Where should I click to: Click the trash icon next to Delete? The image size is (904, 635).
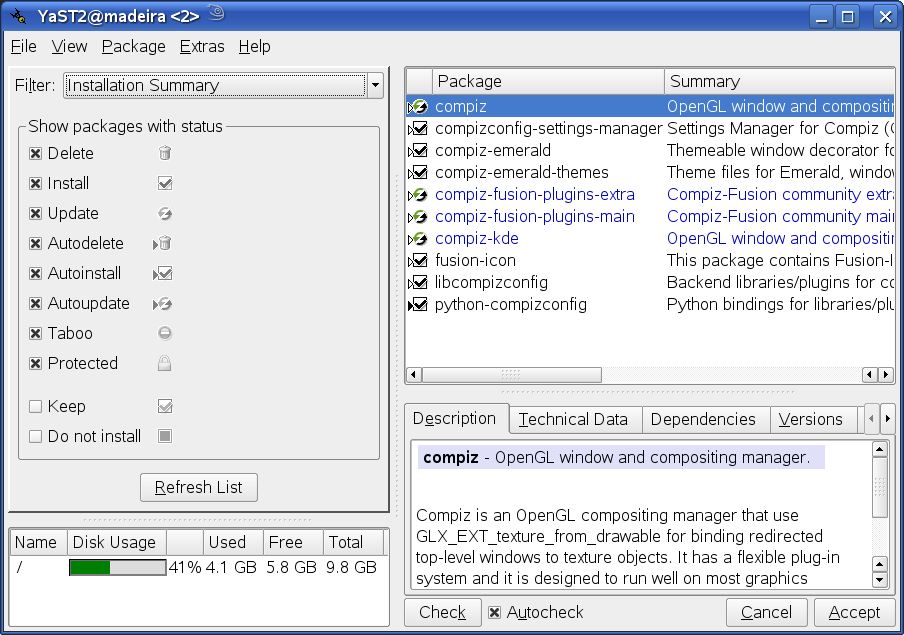pos(165,153)
